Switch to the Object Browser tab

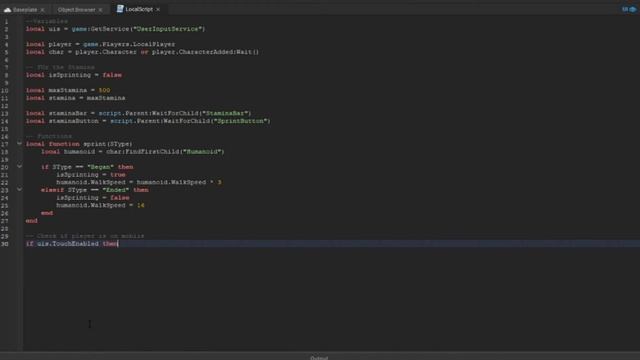(x=76, y=9)
